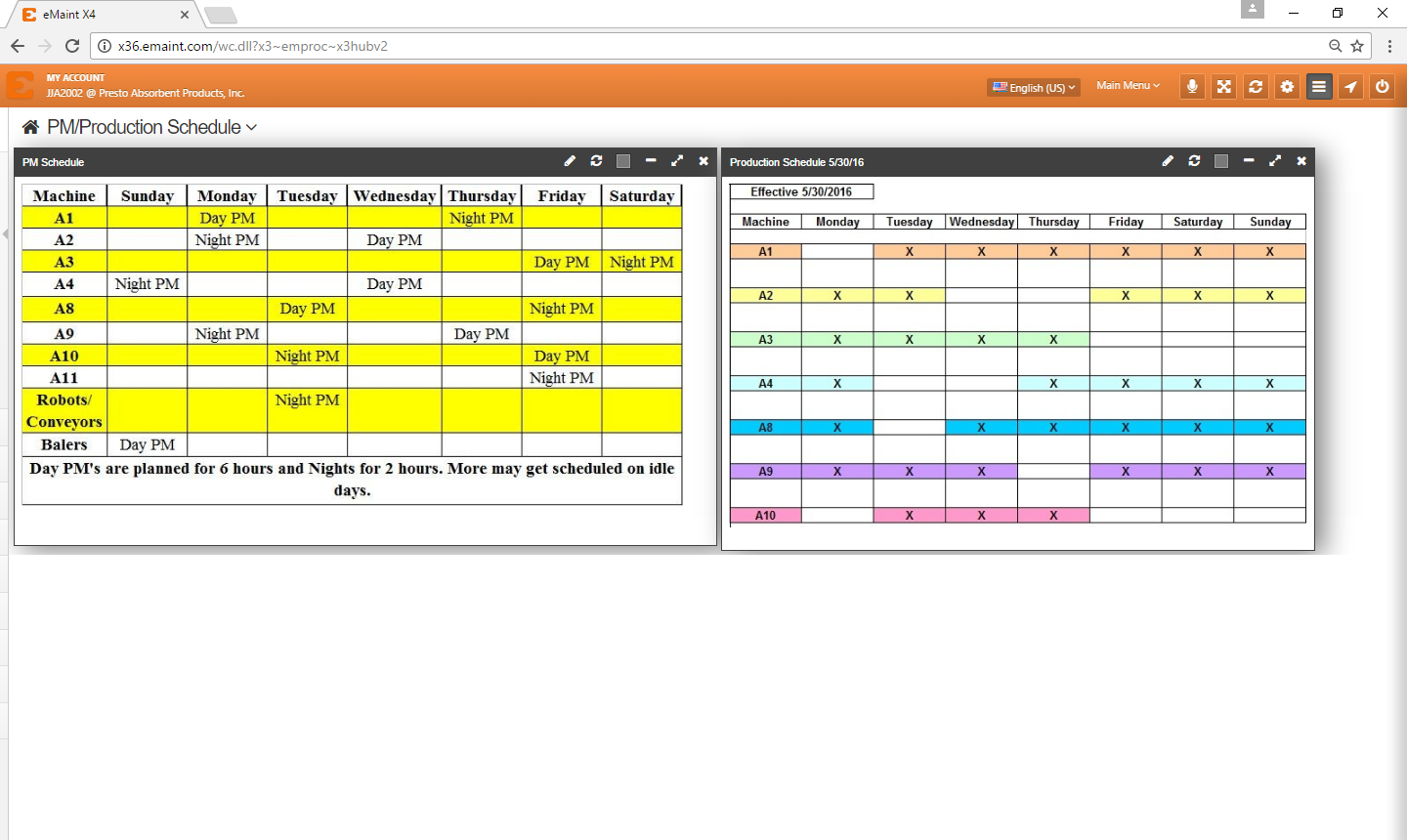Go back using browser back arrow
This screenshot has height=840, width=1407.
[x=18, y=46]
